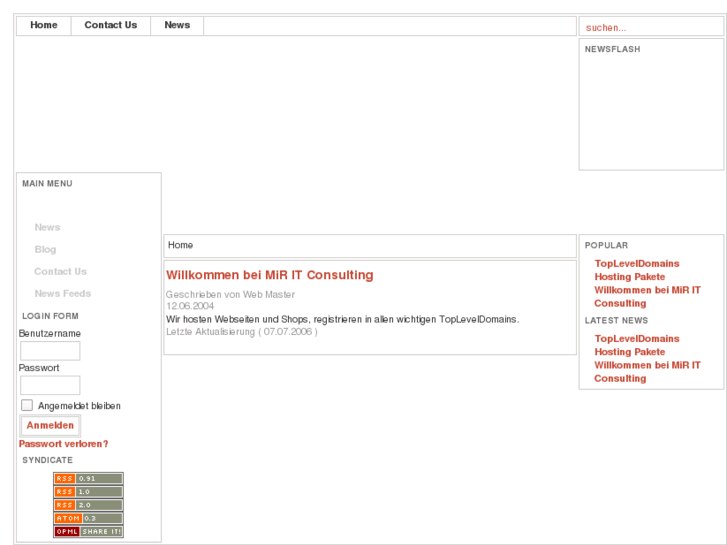Select News Feeds in the Main Menu
The width and height of the screenshot is (727, 545).
pos(63,294)
